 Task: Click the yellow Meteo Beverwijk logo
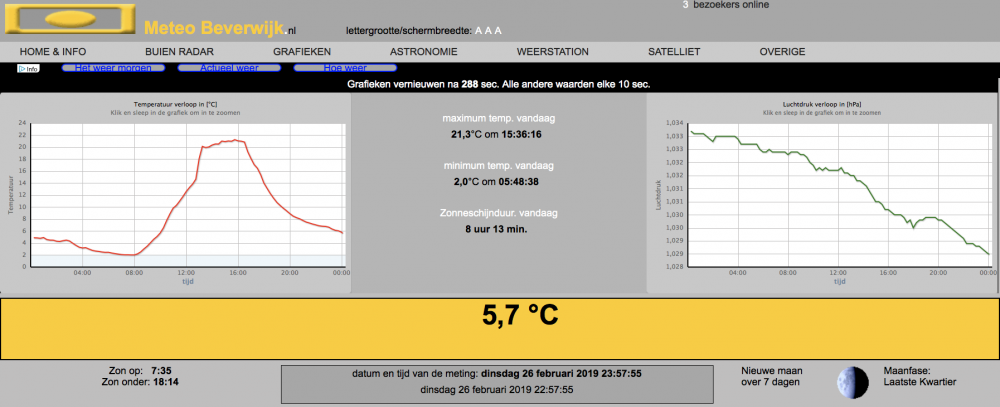pos(70,19)
